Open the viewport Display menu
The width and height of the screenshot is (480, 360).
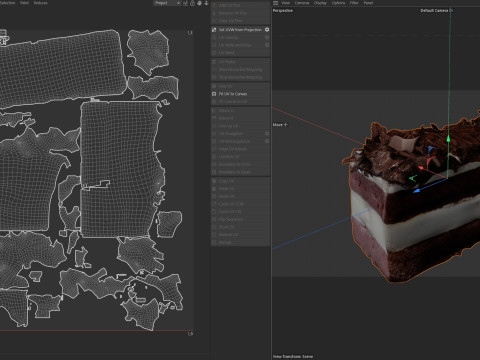coord(320,3)
